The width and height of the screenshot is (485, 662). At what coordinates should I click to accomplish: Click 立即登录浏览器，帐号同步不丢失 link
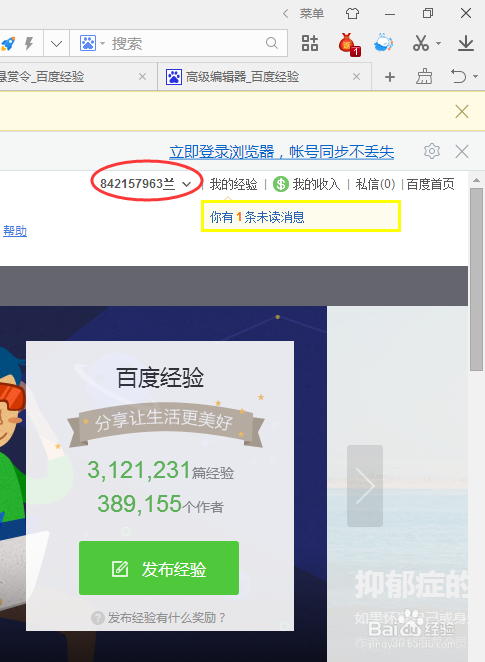[282, 152]
